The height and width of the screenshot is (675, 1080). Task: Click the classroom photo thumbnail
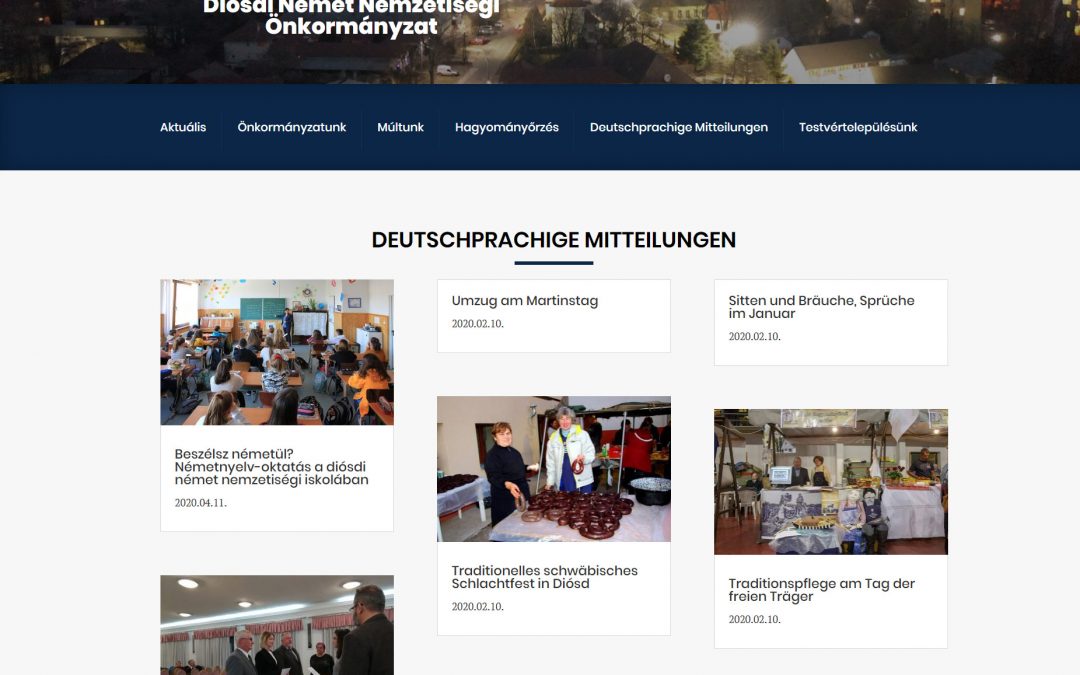(277, 352)
